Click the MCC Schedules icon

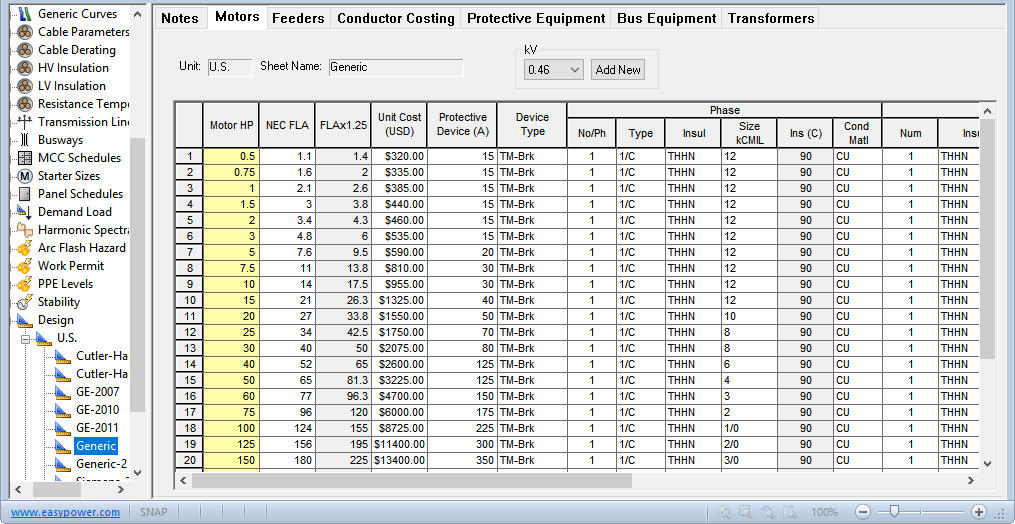(26, 158)
